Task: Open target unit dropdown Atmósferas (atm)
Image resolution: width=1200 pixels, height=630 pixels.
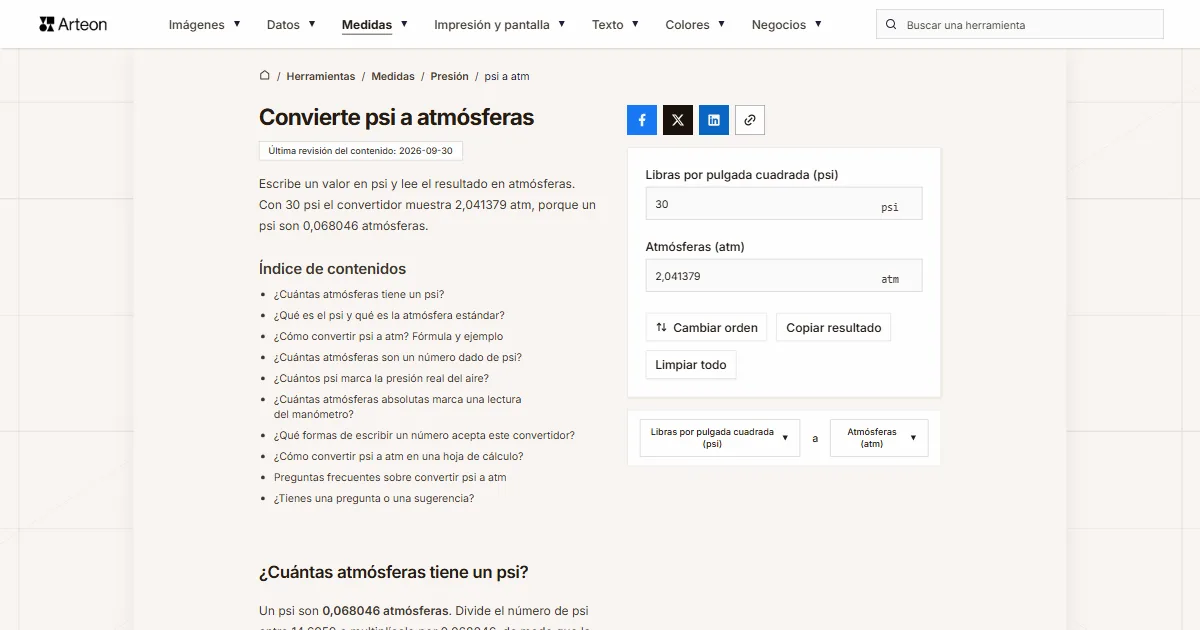Action: tap(879, 438)
